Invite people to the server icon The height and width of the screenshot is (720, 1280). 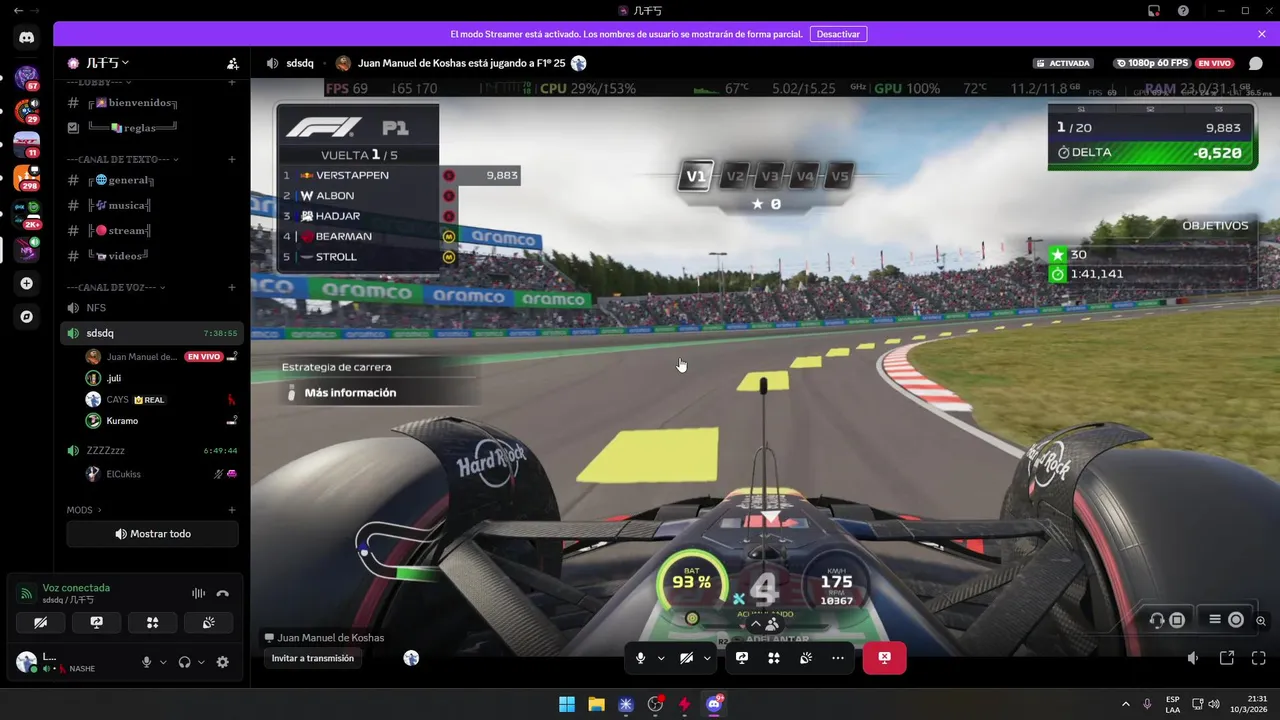pos(232,63)
